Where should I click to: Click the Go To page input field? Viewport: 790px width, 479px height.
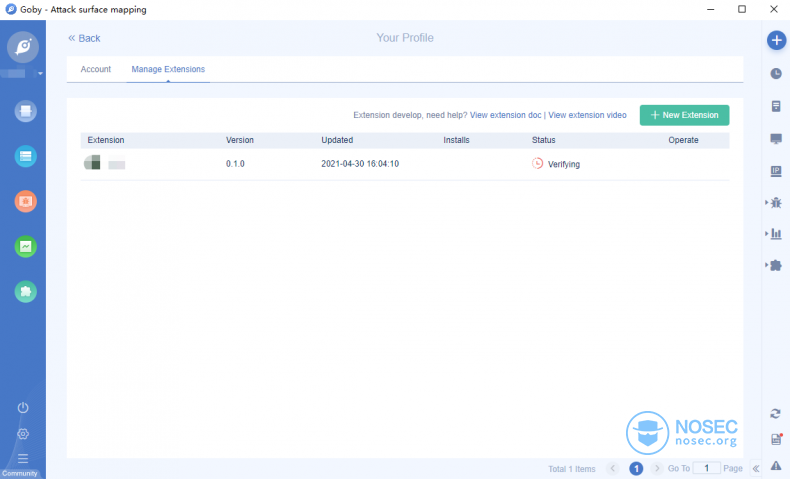coord(706,468)
